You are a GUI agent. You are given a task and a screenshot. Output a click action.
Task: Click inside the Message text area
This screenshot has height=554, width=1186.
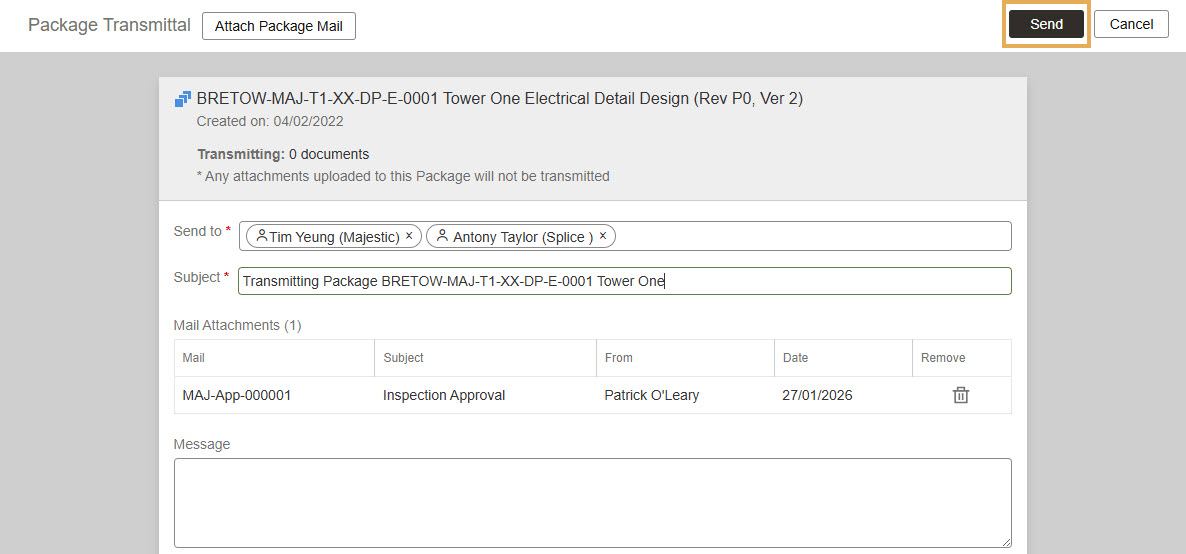coord(592,502)
